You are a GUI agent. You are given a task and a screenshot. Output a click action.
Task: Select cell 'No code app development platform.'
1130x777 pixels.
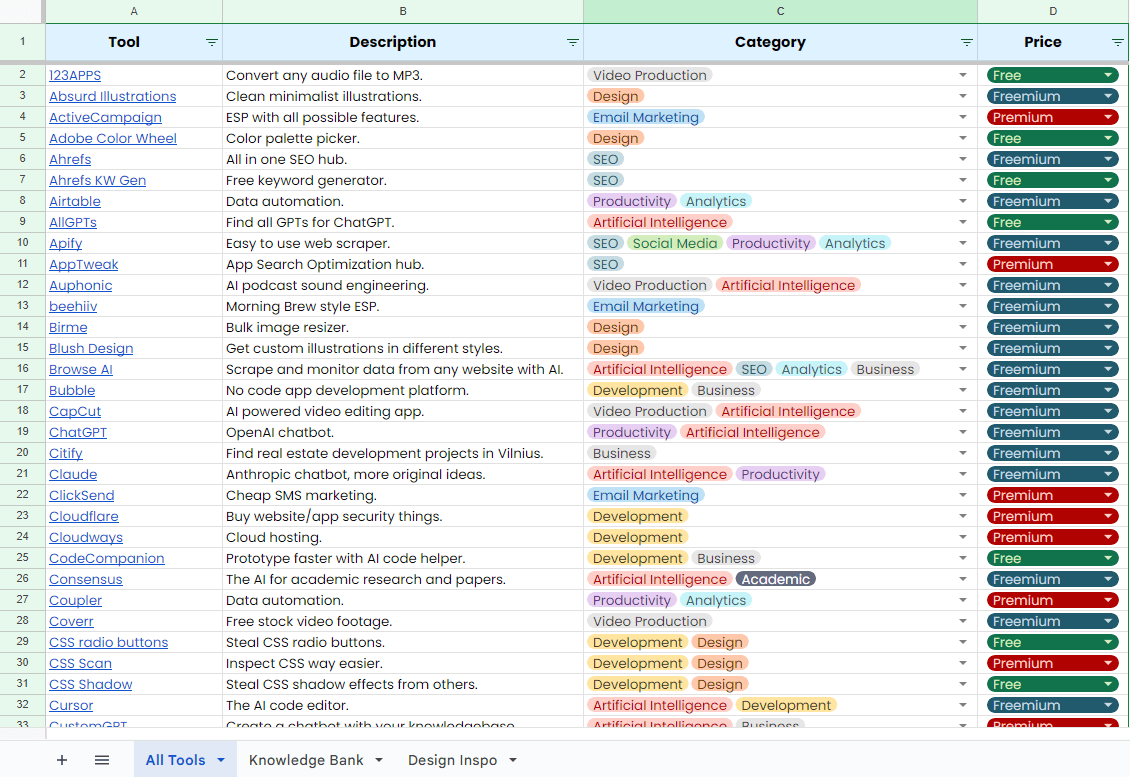(403, 390)
